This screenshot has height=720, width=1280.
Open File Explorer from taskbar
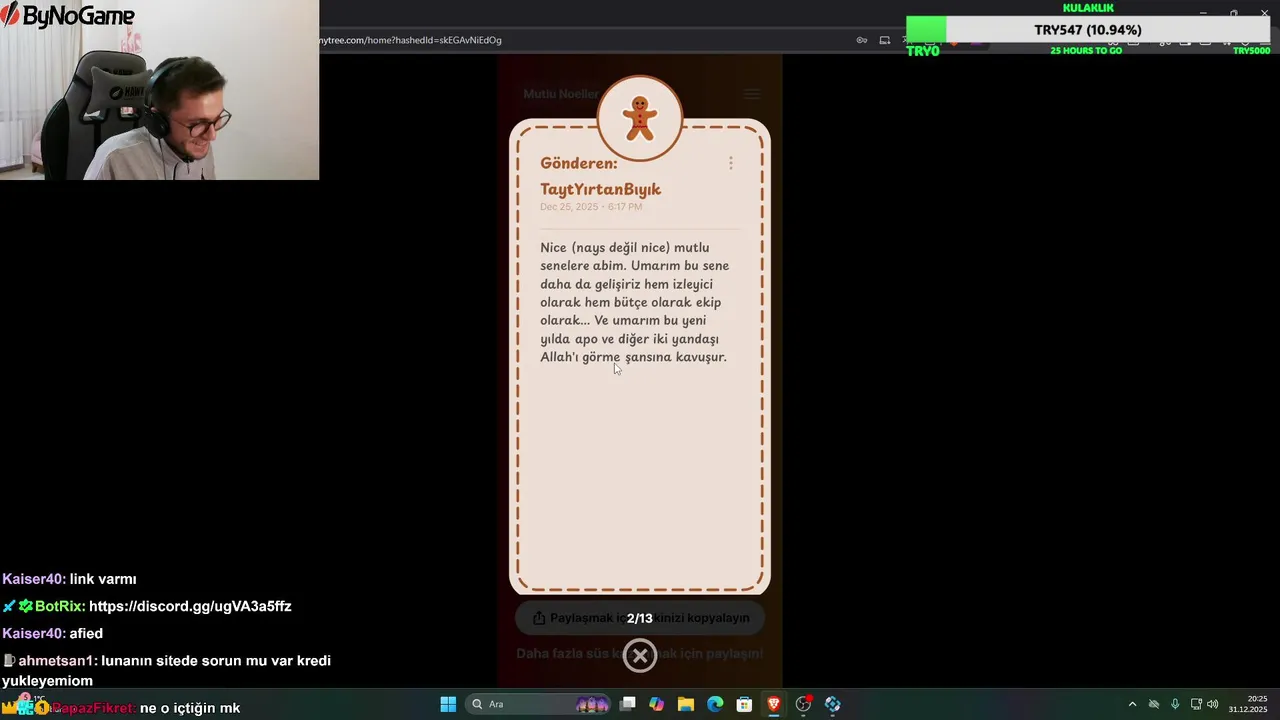(685, 704)
